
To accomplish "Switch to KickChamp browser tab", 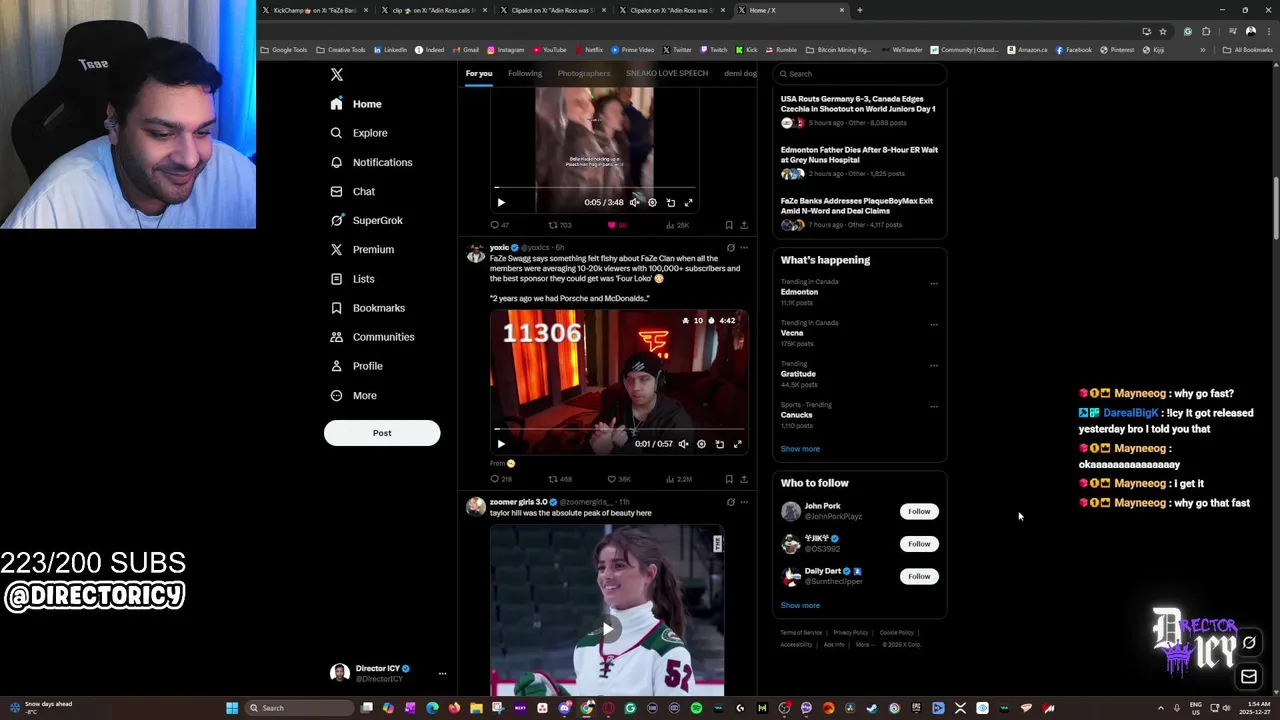I will pyautogui.click(x=314, y=10).
